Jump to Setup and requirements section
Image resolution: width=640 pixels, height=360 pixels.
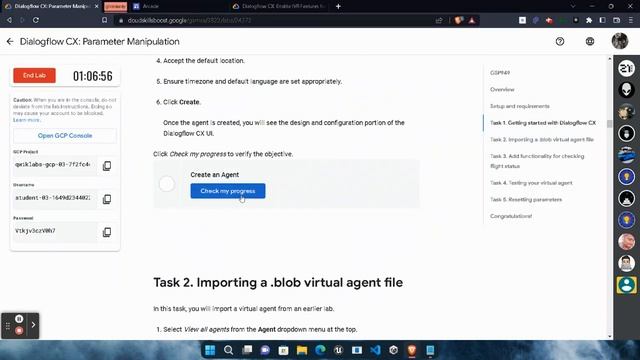(520, 106)
